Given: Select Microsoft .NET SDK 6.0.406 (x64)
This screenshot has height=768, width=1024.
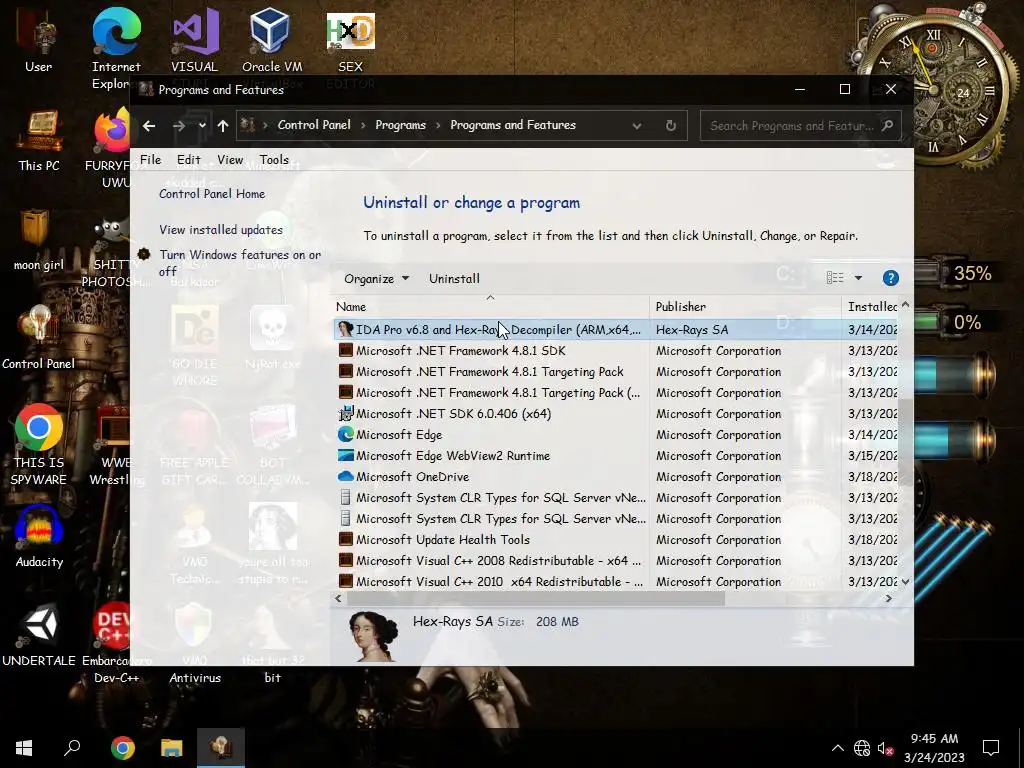Looking at the screenshot, I should coord(616,413).
